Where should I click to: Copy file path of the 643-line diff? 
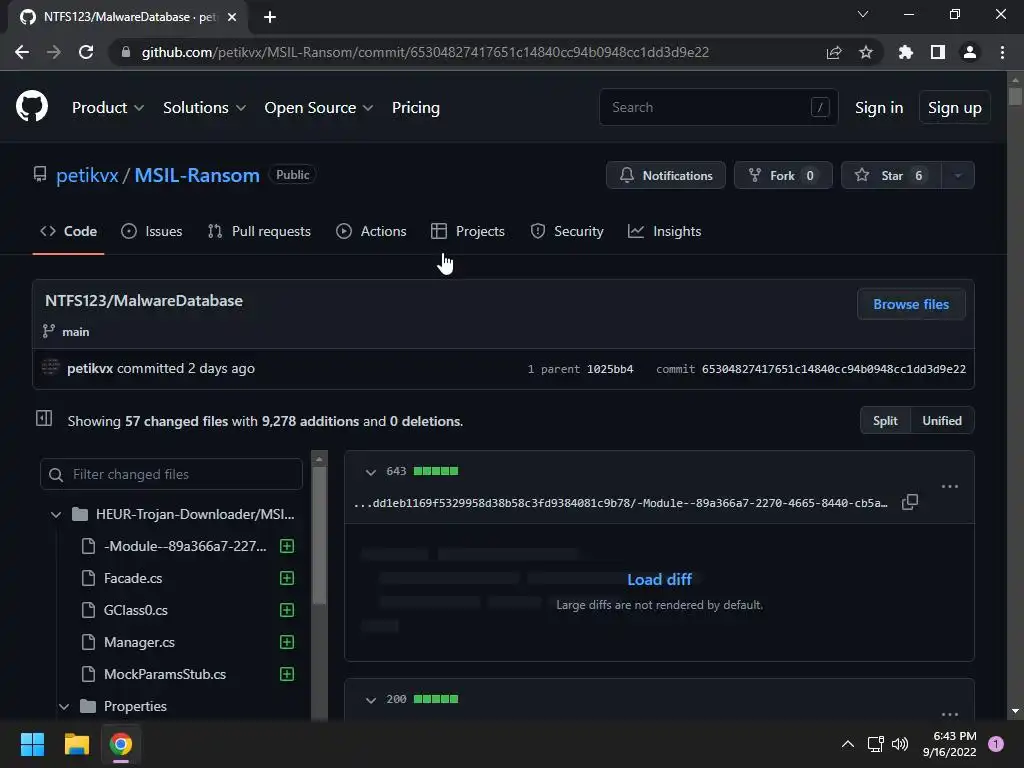[x=910, y=502]
